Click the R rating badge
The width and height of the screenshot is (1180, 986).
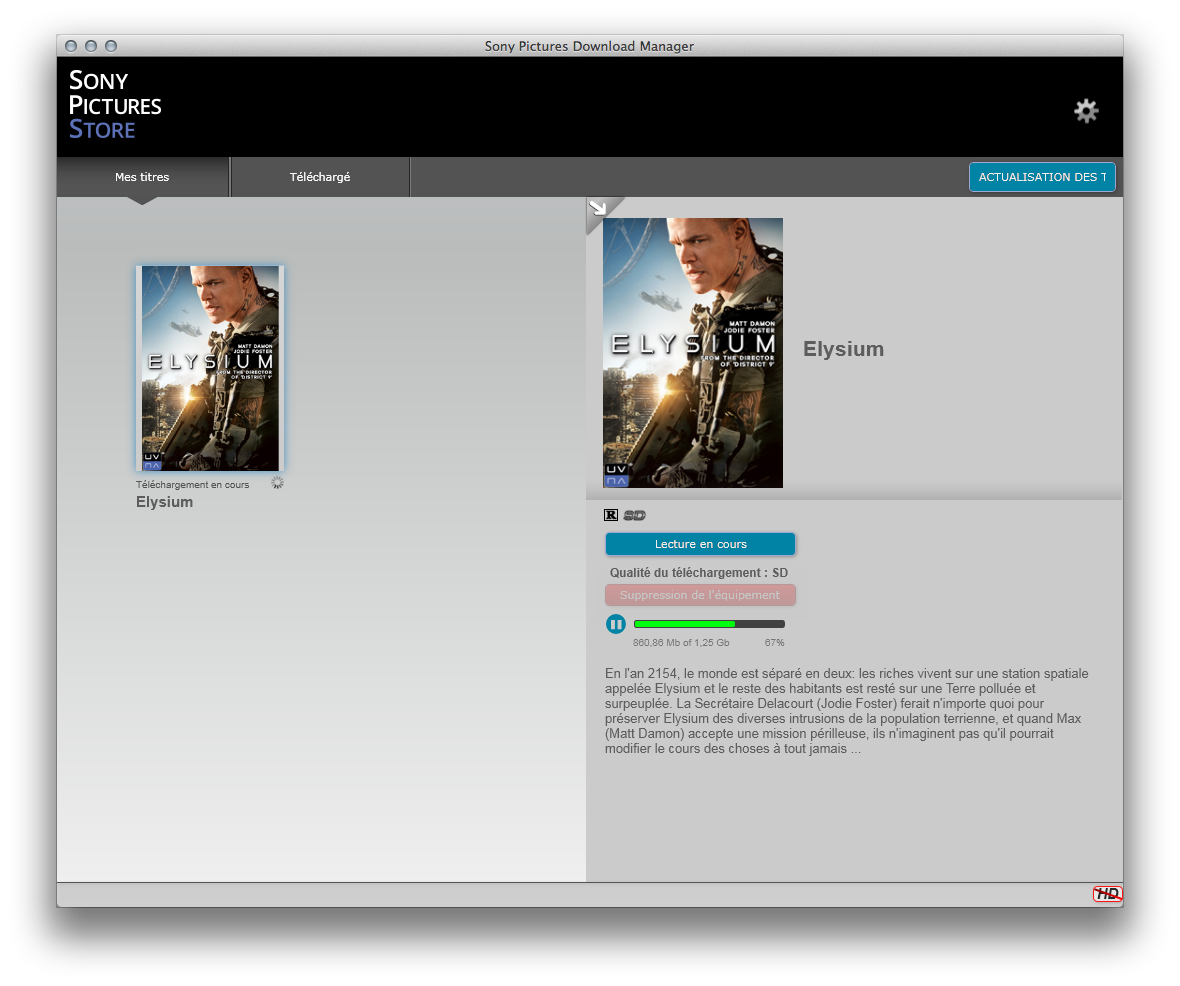(611, 515)
